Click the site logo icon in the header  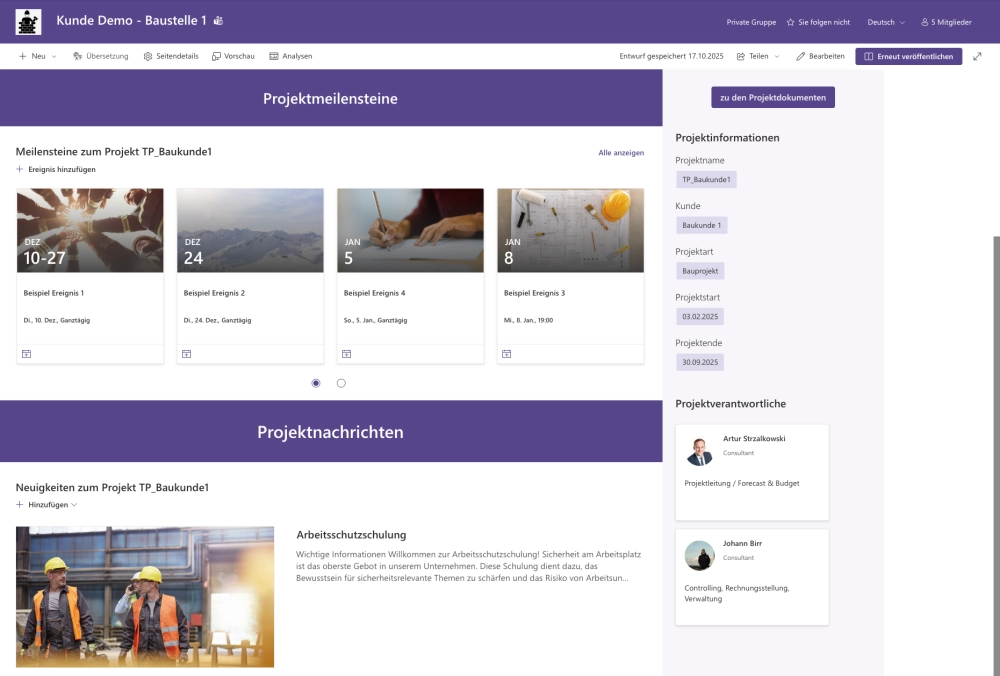tap(29, 21)
